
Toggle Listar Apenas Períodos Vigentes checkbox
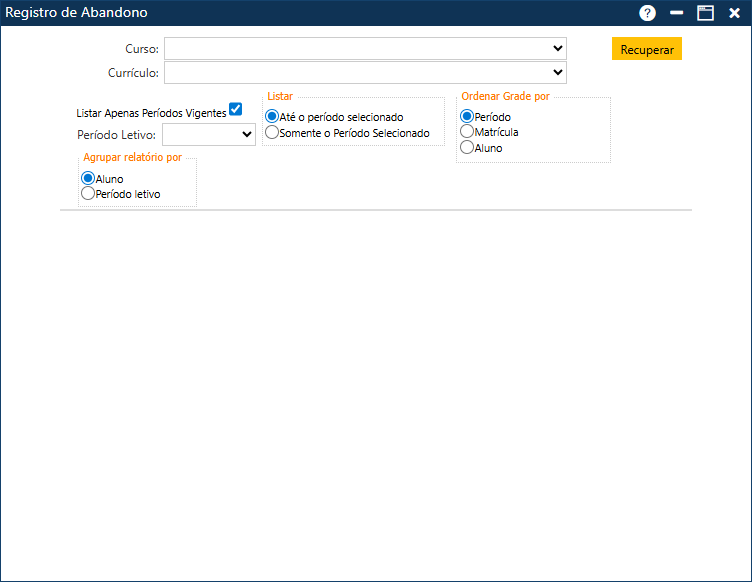click(x=236, y=109)
